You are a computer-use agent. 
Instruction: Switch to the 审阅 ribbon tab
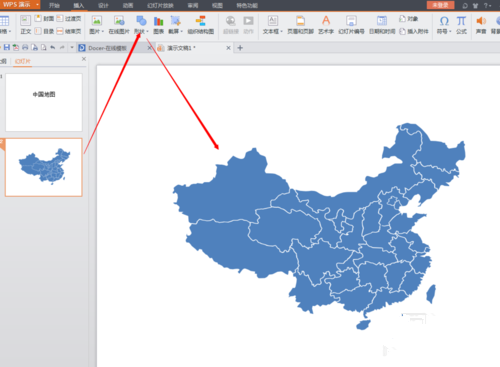pyautogui.click(x=193, y=5)
